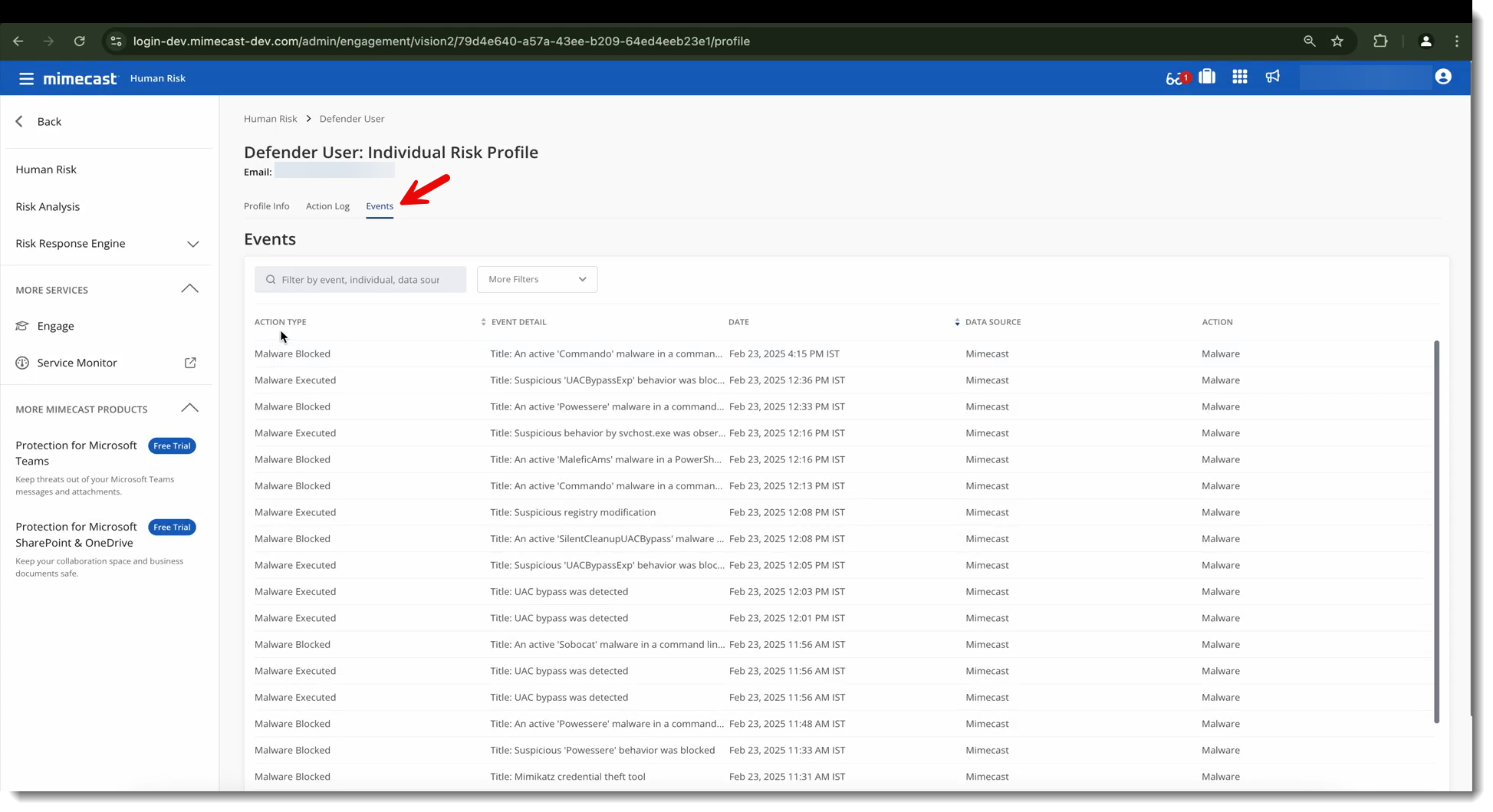Go back using the Back link
The height and width of the screenshot is (812, 1493).
pyautogui.click(x=39, y=121)
